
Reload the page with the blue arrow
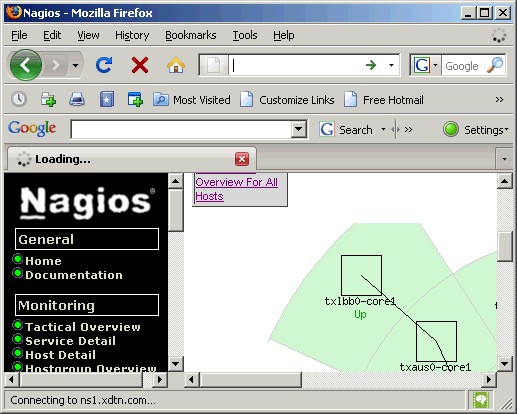tap(104, 65)
